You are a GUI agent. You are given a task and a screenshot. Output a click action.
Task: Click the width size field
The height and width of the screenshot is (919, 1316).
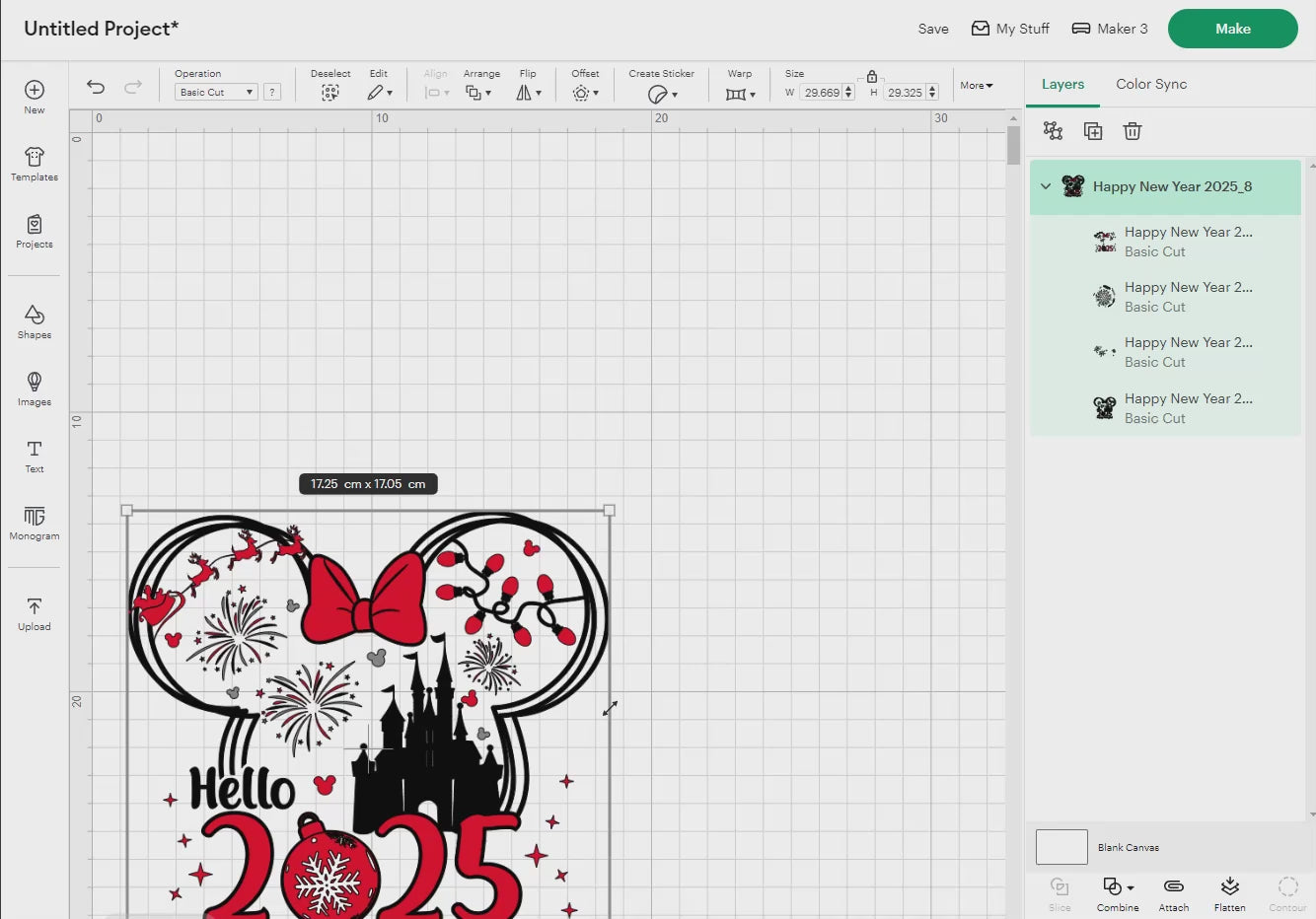(821, 93)
